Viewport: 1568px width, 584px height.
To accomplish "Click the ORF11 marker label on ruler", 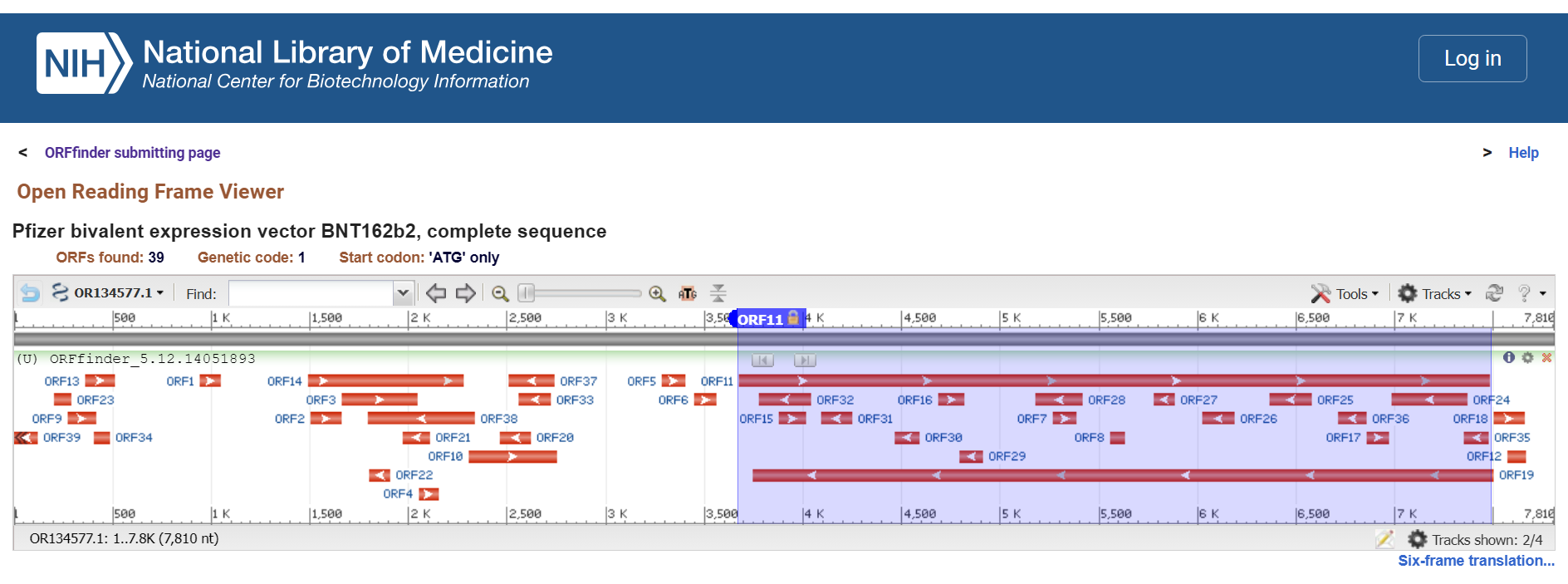I will pyautogui.click(x=759, y=319).
